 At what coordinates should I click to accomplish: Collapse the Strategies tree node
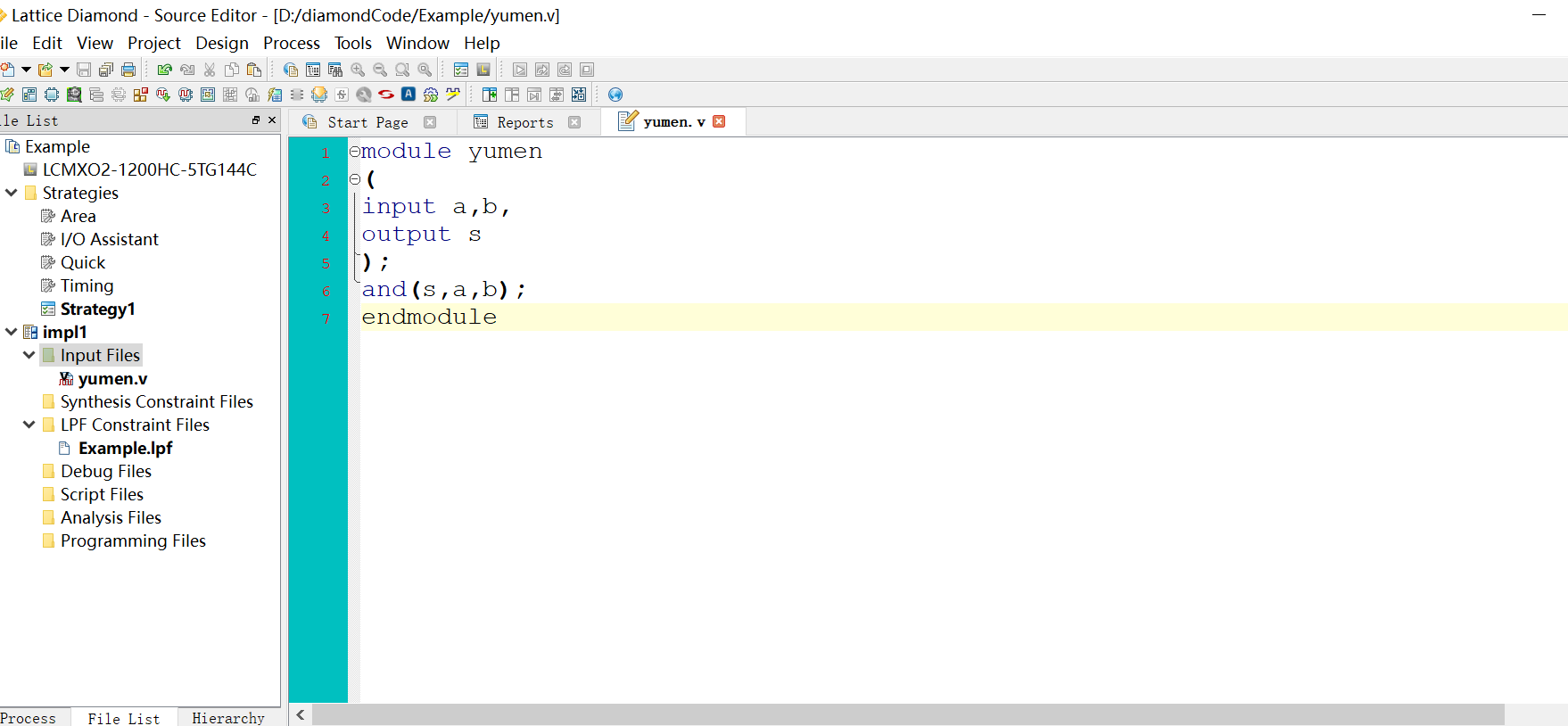click(x=12, y=193)
